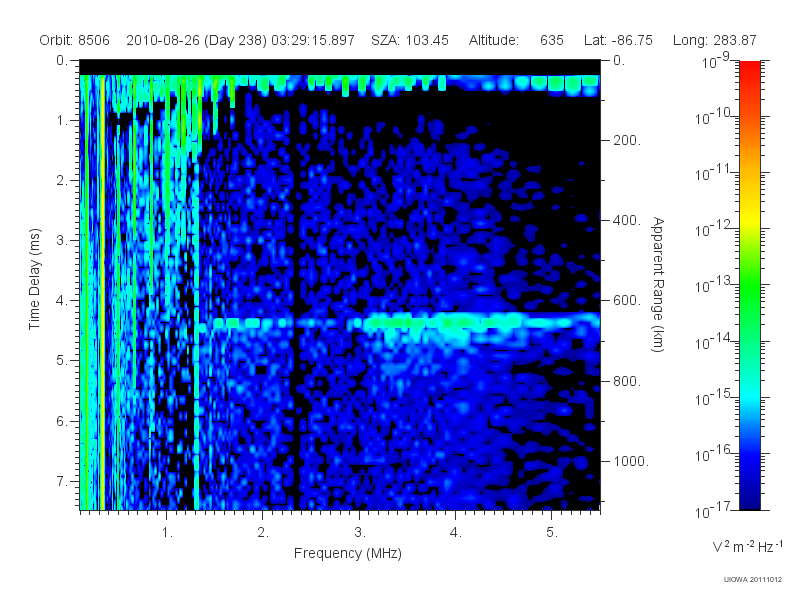Click the 'UIOWA 20111012' credit text

click(x=753, y=580)
